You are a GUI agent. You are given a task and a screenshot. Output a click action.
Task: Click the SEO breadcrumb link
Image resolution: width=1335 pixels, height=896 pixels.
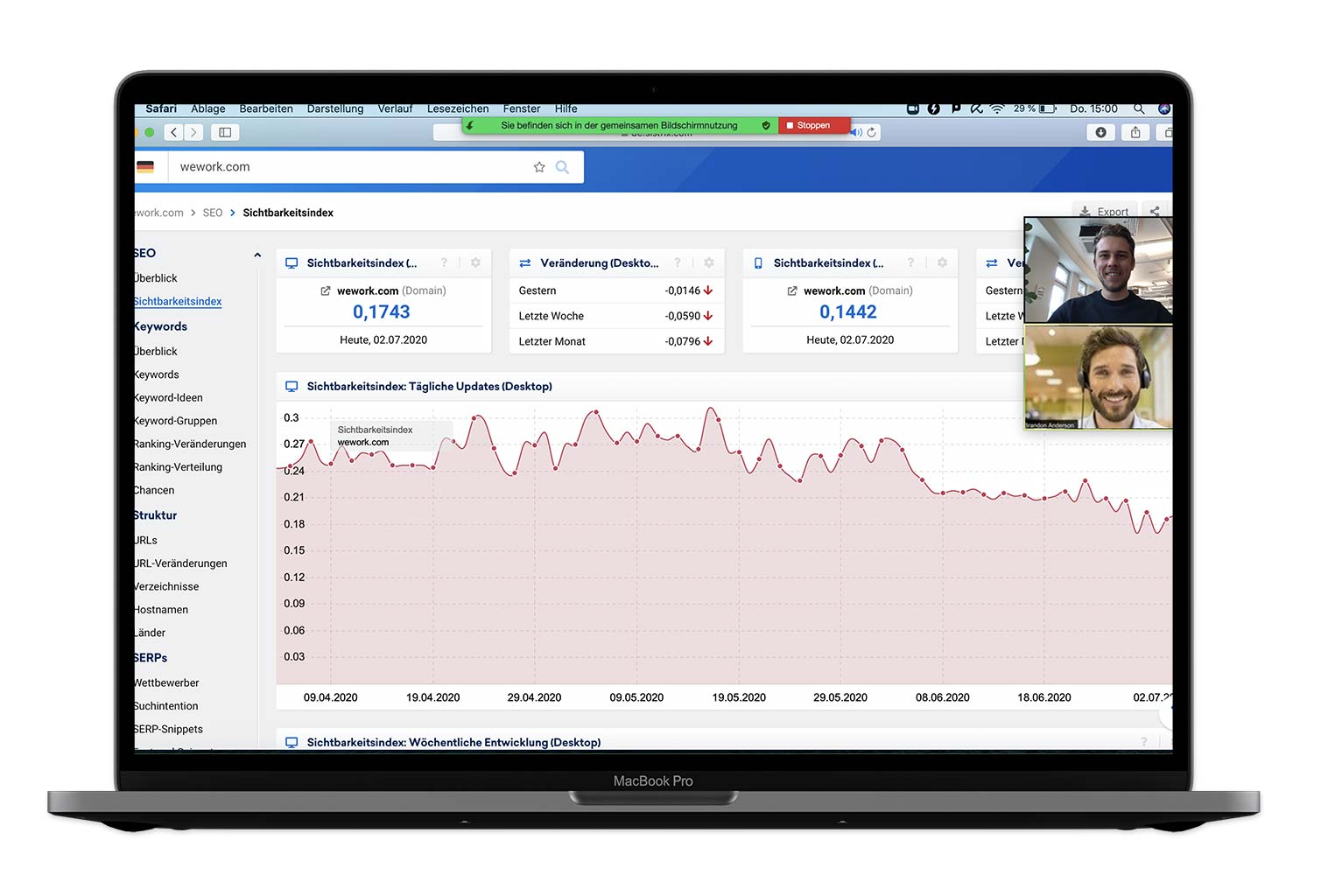coord(213,213)
